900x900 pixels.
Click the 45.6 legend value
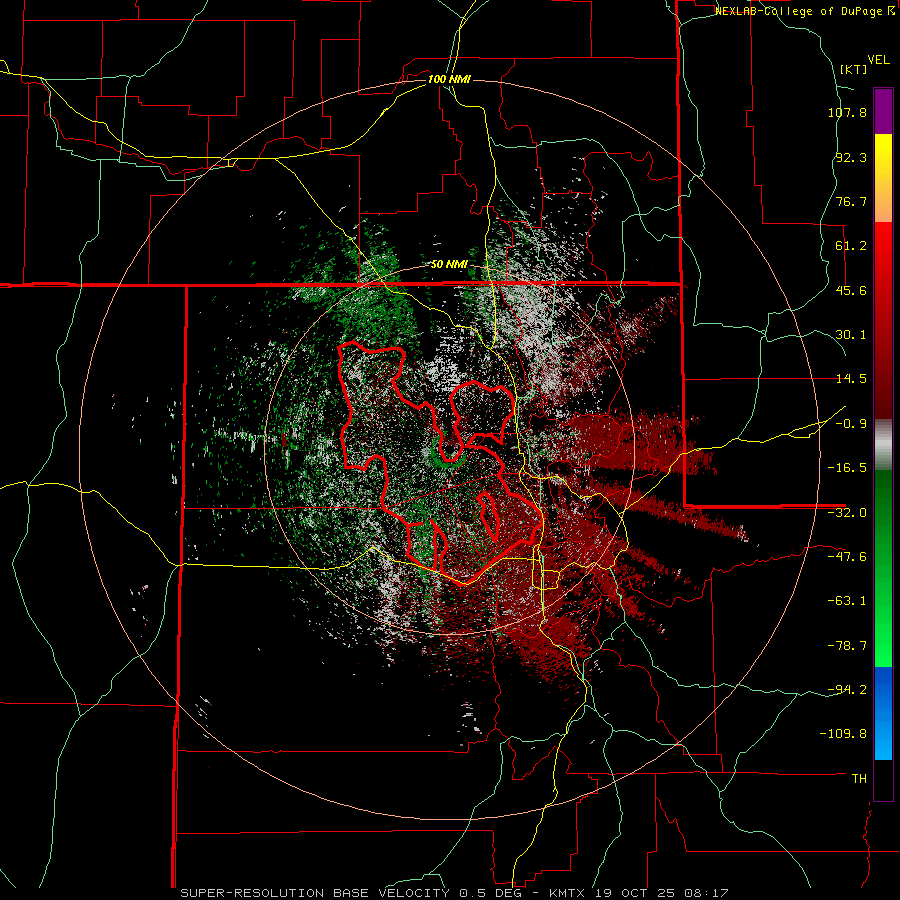pos(851,290)
